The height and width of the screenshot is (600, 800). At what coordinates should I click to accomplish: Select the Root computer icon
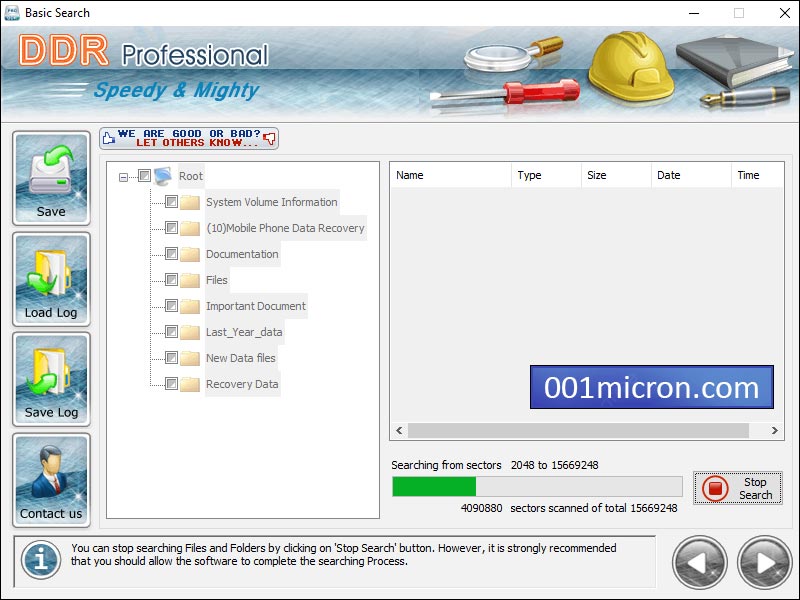[163, 176]
